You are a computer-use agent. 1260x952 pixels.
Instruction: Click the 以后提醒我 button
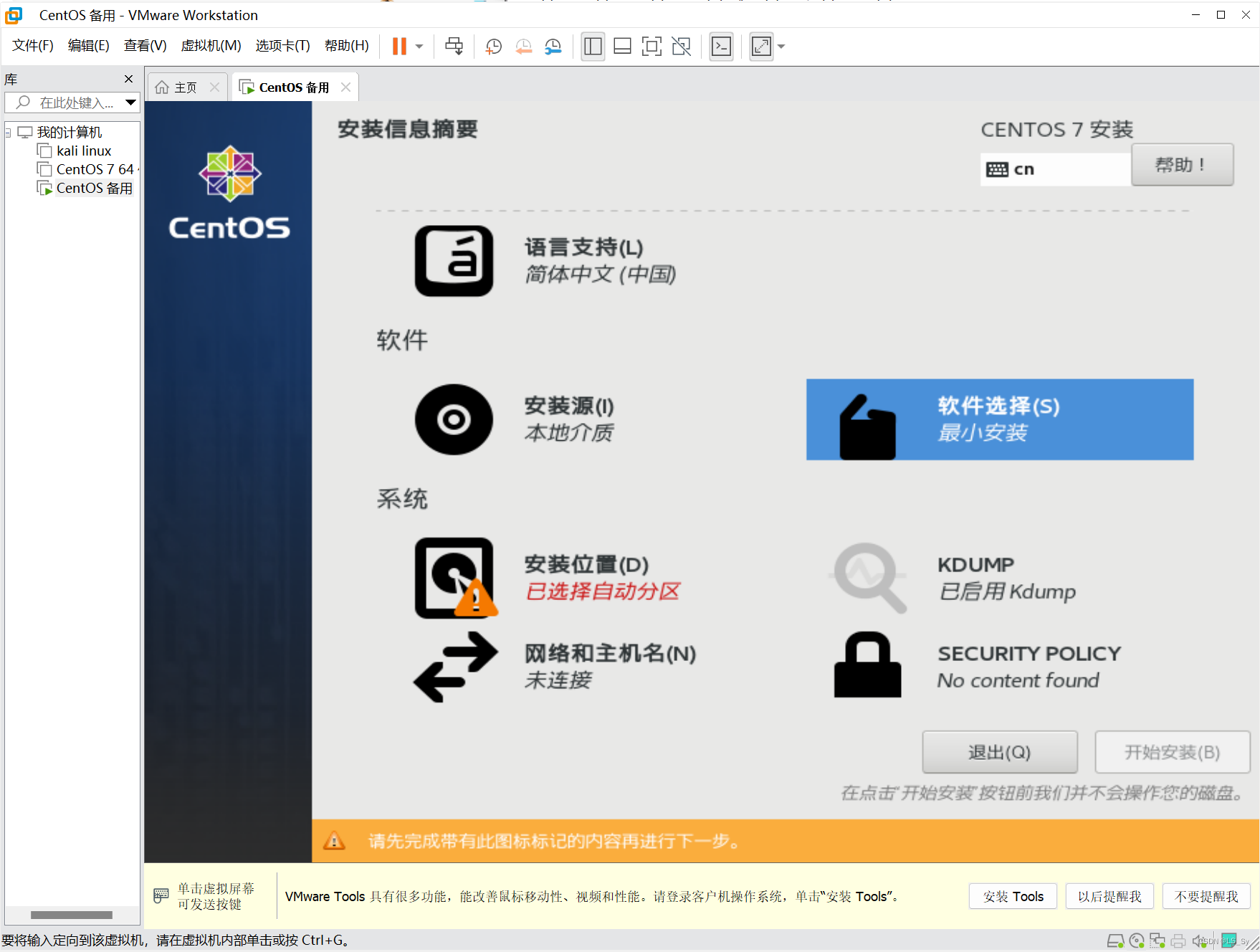(1109, 896)
